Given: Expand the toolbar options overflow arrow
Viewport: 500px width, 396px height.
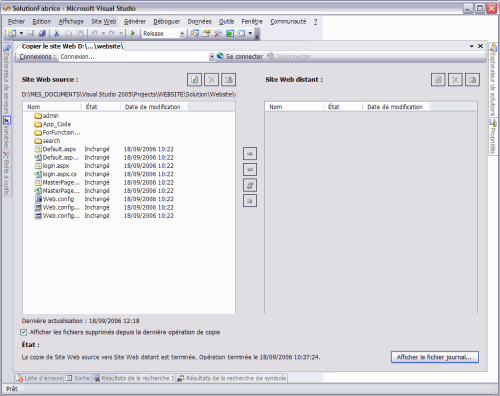Looking at the screenshot, I should (x=257, y=34).
